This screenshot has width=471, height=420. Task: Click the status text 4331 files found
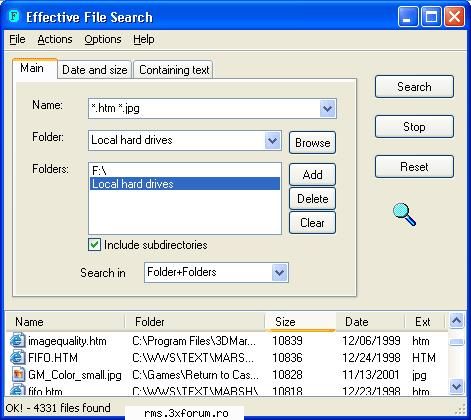point(72,408)
